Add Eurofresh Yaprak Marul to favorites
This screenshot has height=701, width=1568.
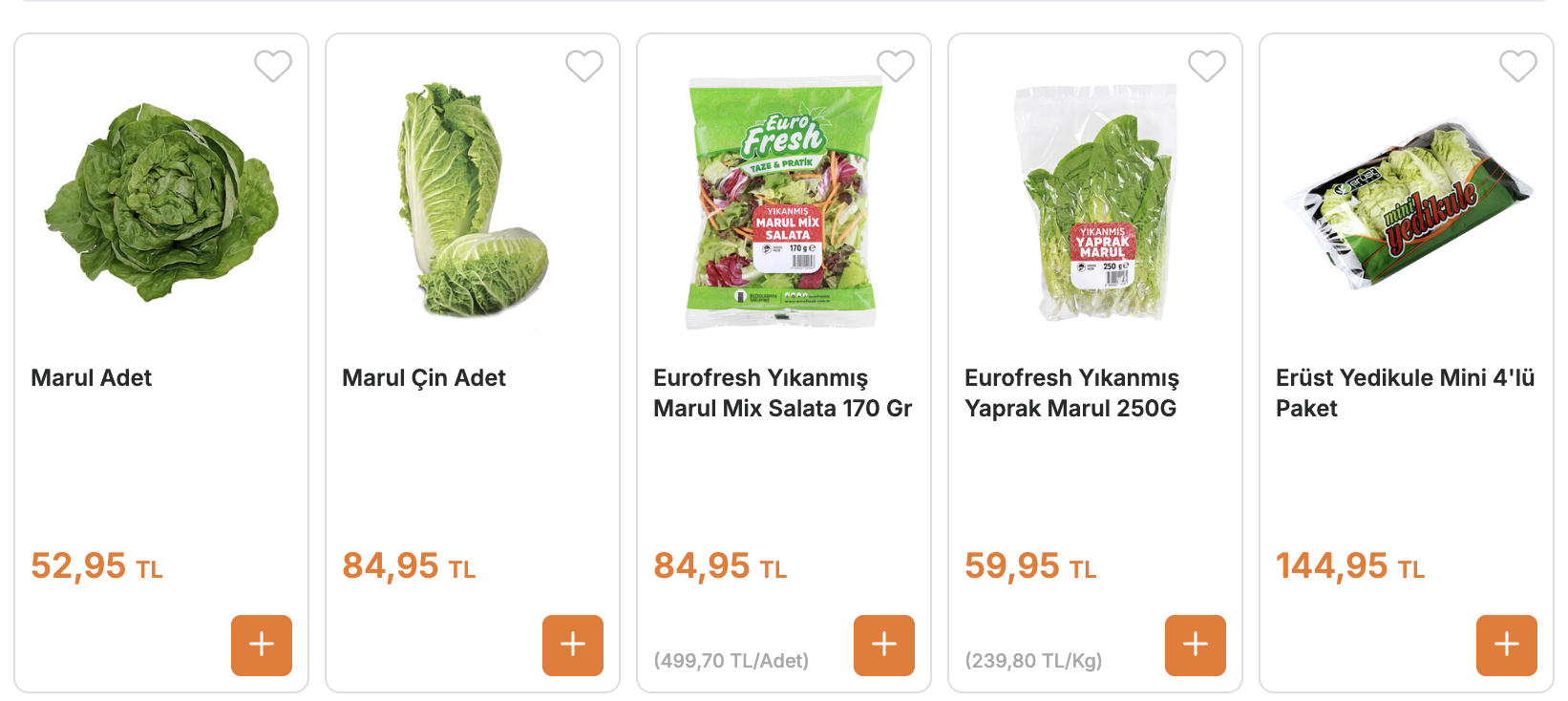[x=1207, y=66]
